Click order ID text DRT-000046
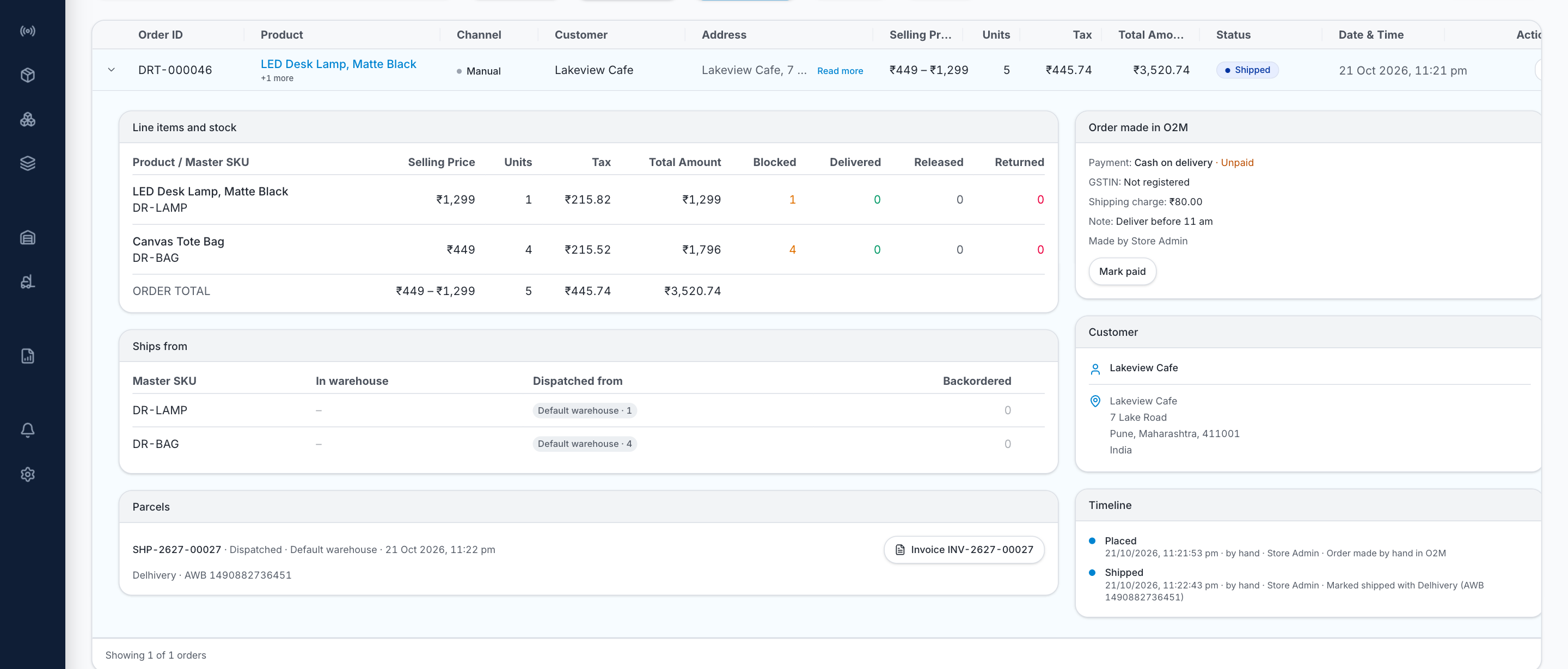This screenshot has width=1568, height=669. 175,70
